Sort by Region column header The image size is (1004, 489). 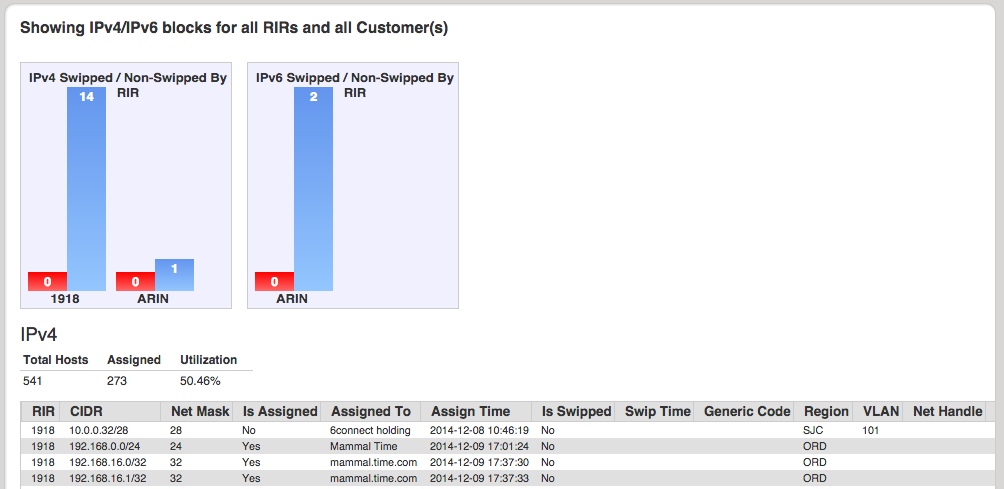(826, 412)
